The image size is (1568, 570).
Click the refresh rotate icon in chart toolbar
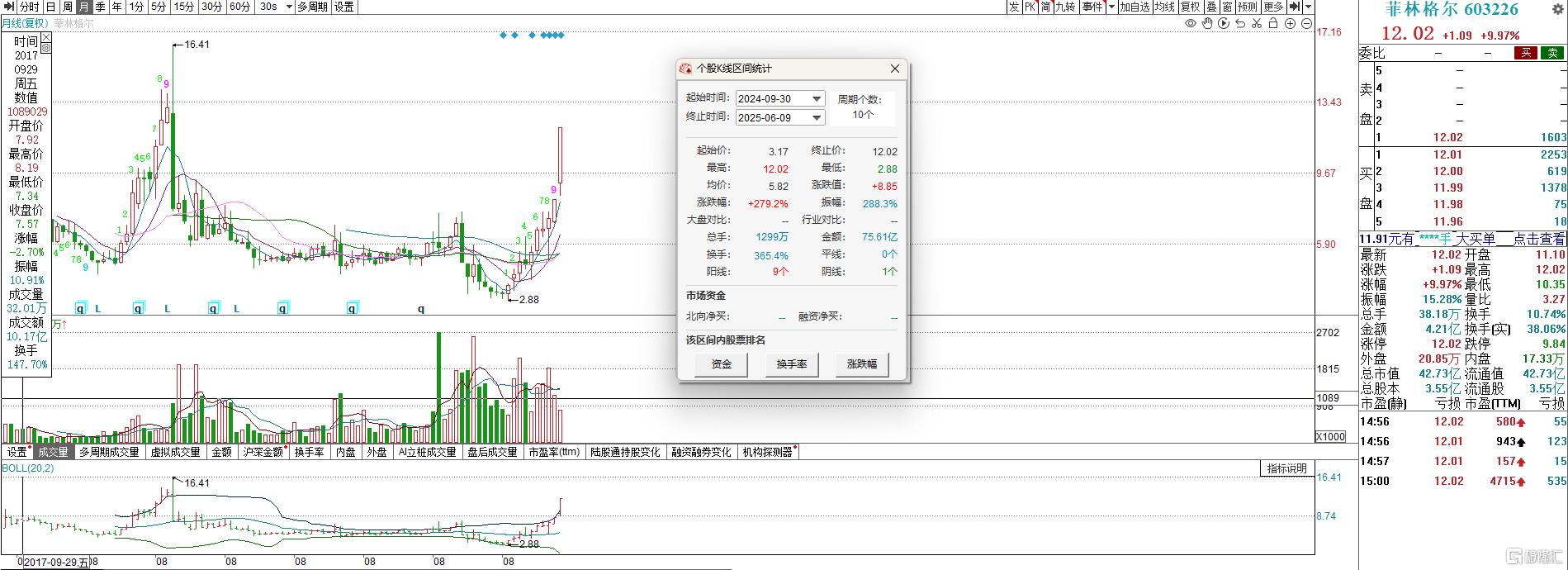tap(1240, 23)
